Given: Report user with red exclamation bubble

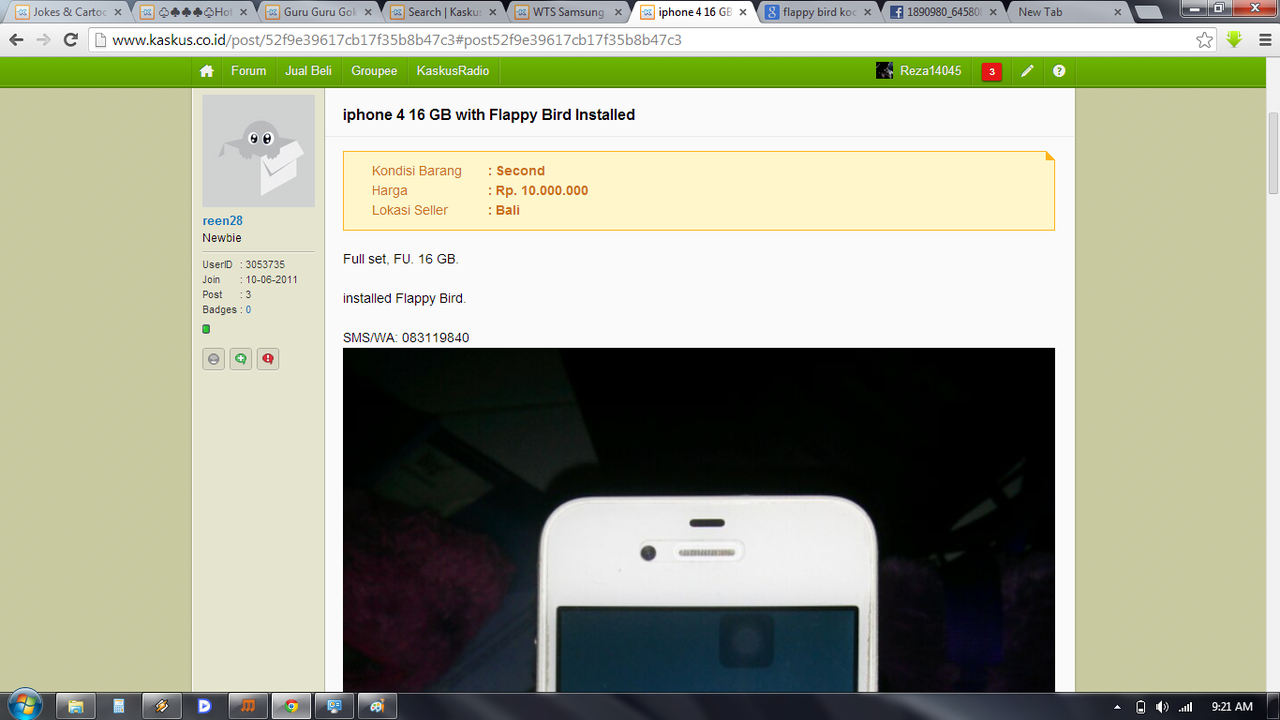Looking at the screenshot, I should click(268, 359).
